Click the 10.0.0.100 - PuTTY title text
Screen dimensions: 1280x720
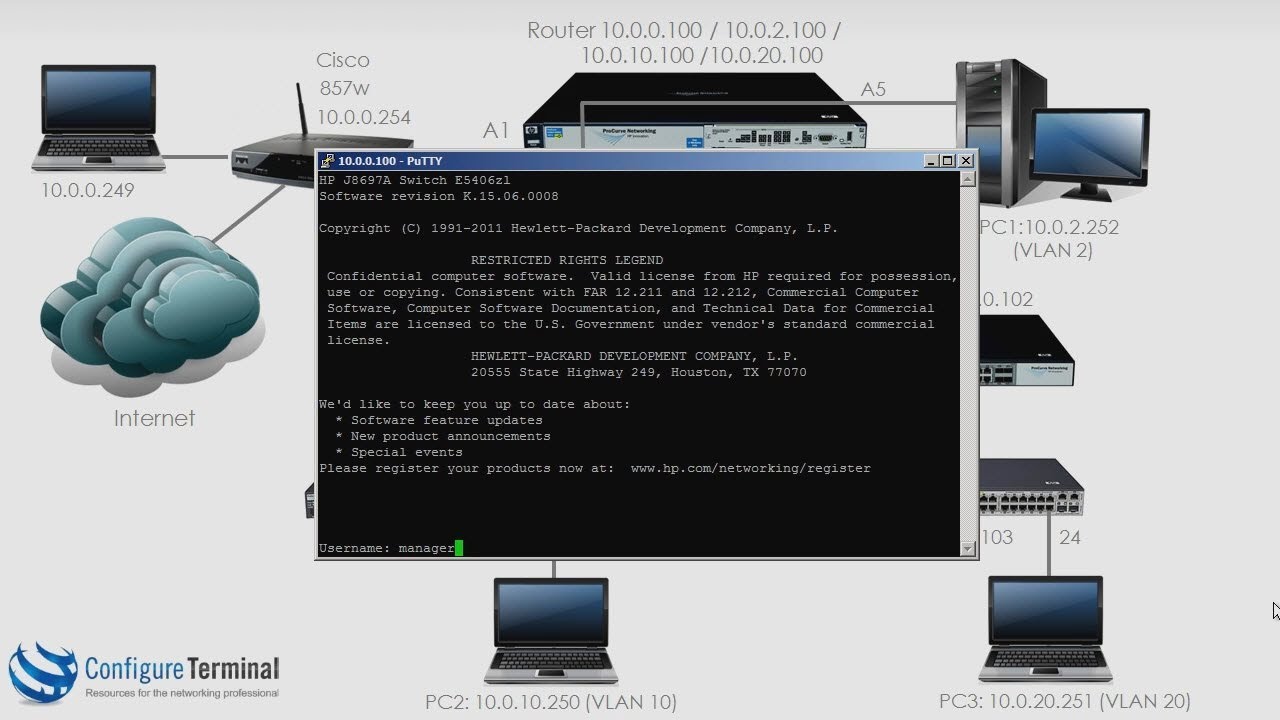click(x=390, y=161)
